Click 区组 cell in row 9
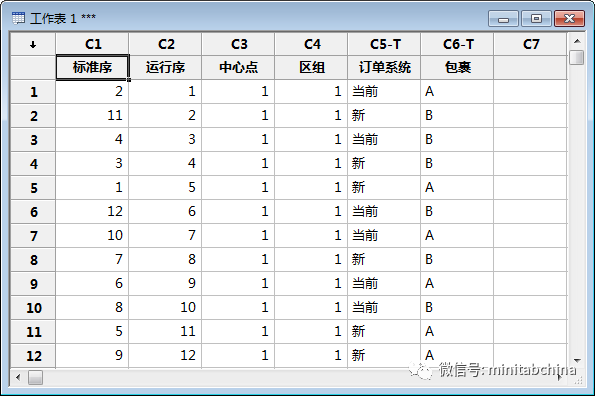 tap(311, 284)
